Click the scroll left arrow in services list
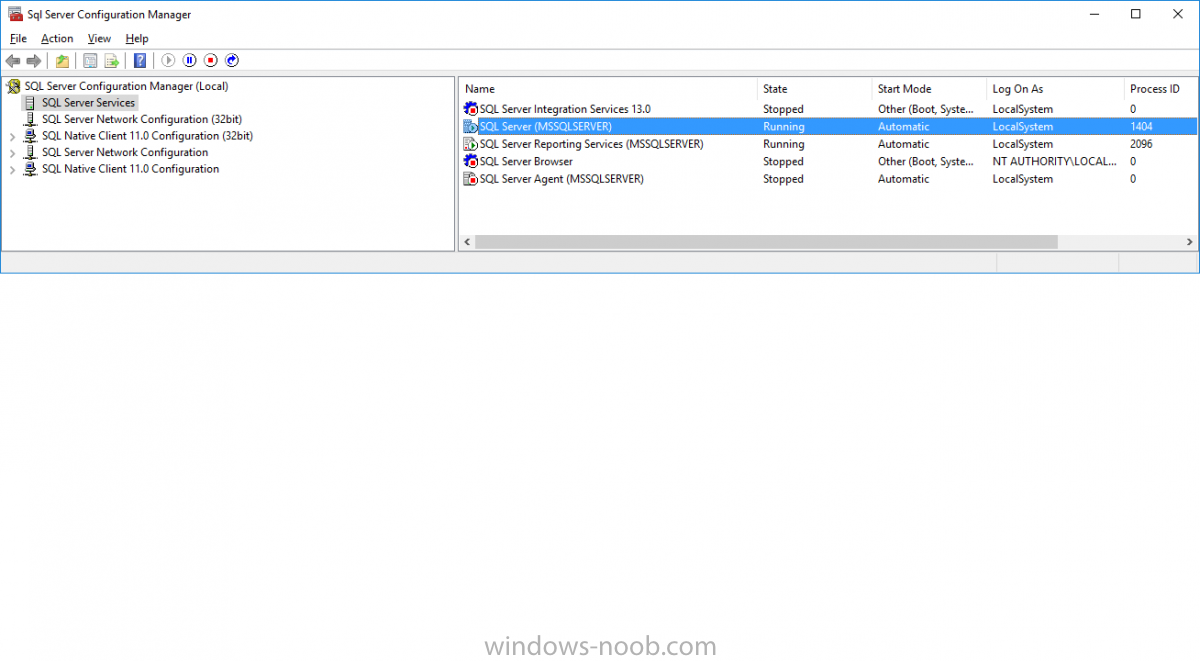The height and width of the screenshot is (661, 1200). click(466, 242)
